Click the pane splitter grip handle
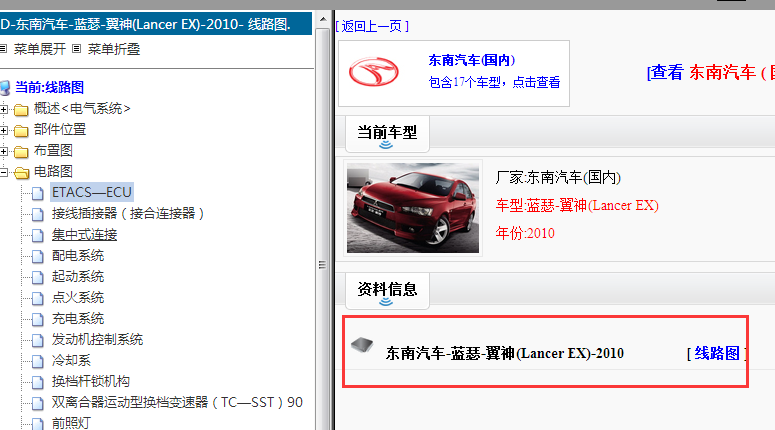 point(322,265)
